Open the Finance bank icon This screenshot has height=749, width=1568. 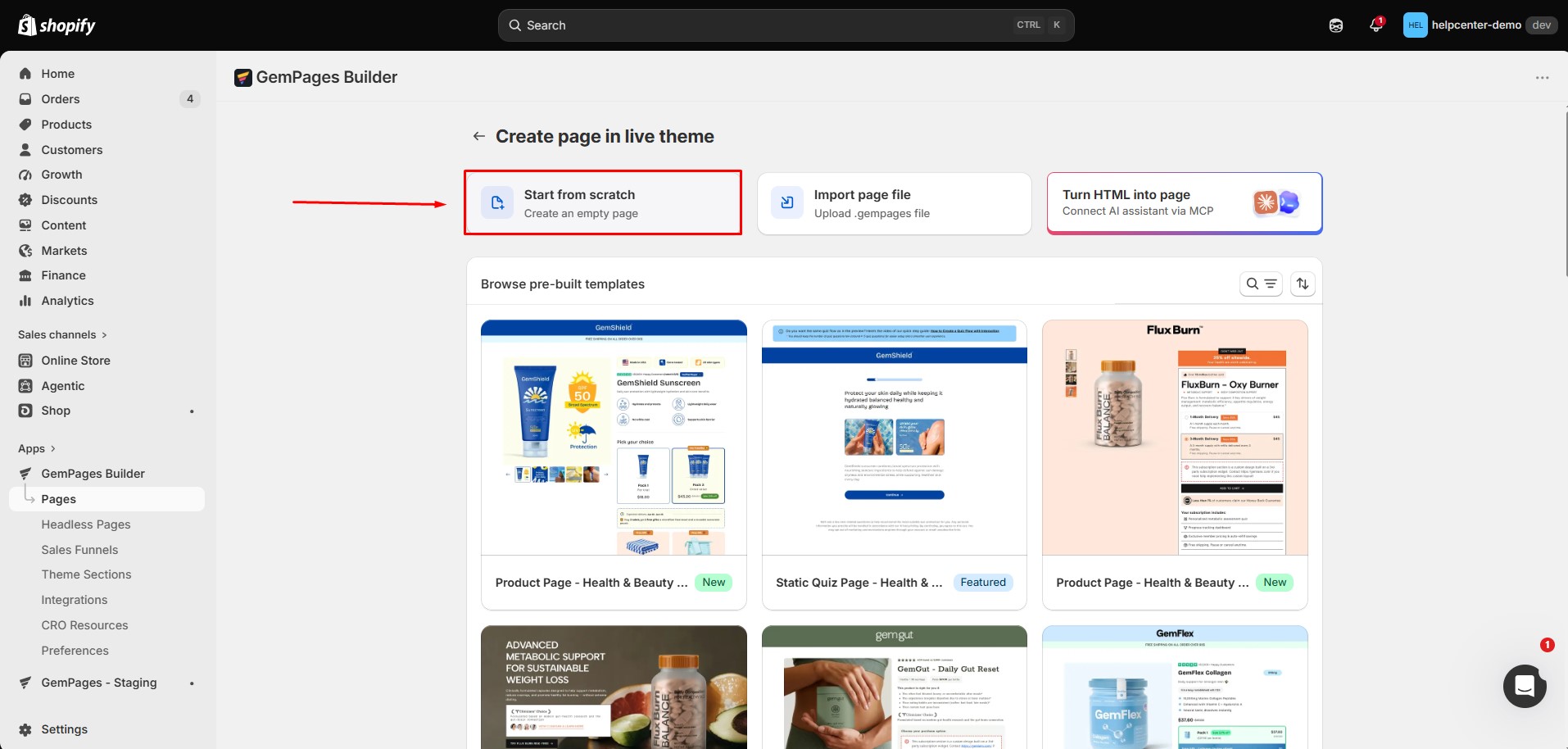click(25, 275)
